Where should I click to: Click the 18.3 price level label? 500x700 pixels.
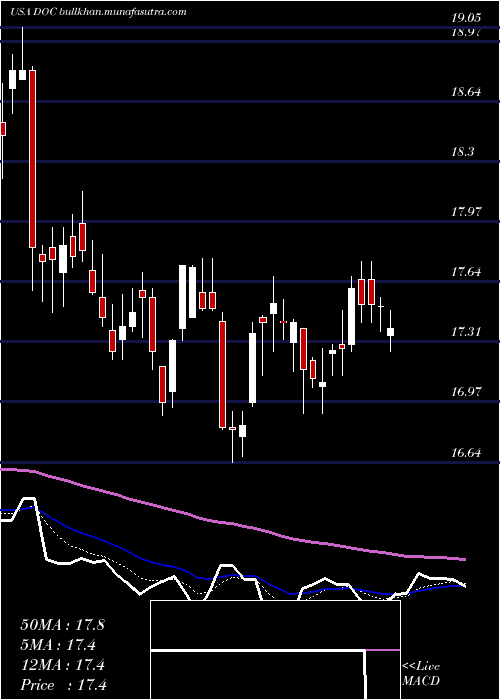(x=462, y=152)
